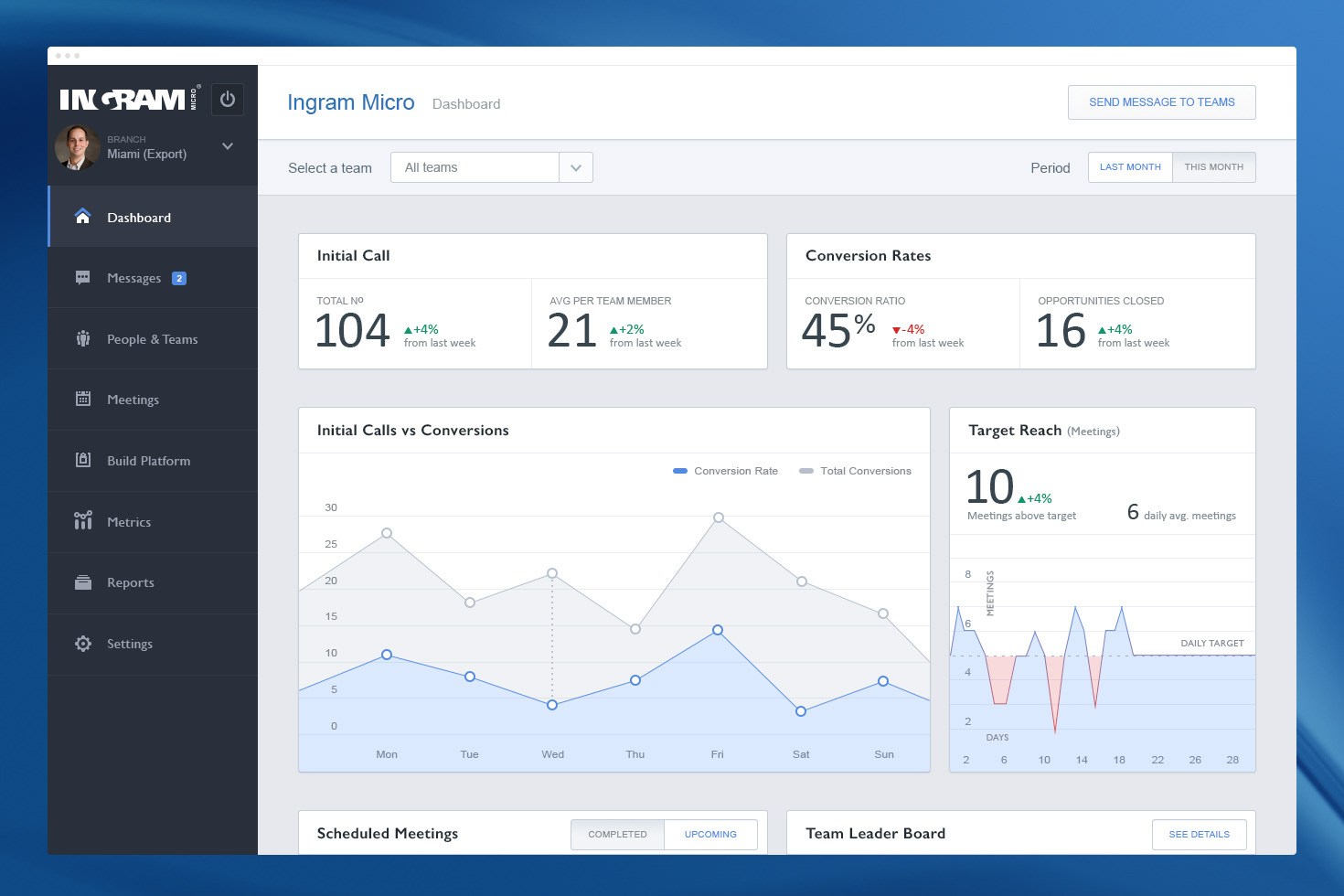Show Upcoming scheduled meetings
1344x896 pixels.
(710, 834)
